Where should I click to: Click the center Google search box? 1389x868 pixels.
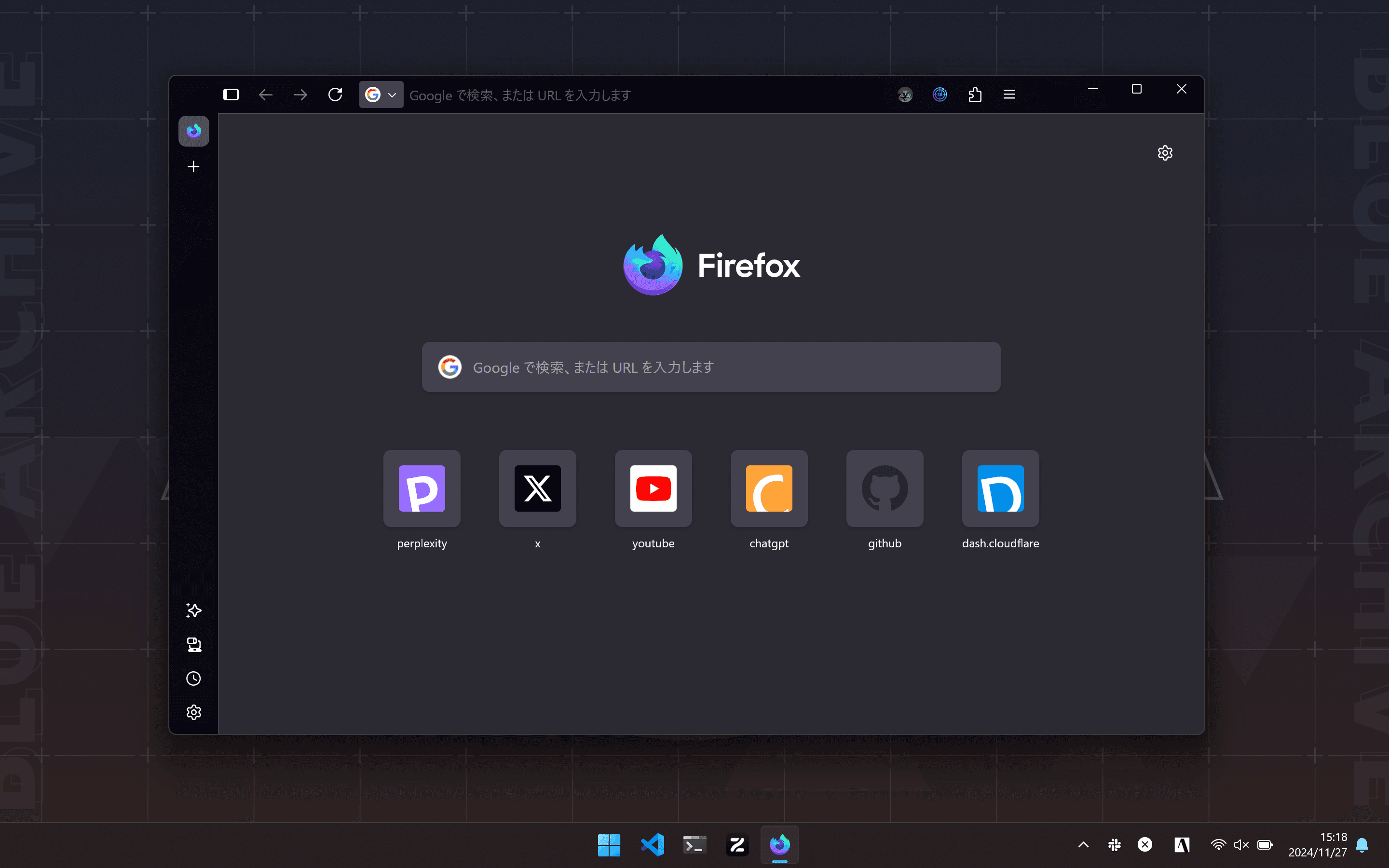coord(711,367)
